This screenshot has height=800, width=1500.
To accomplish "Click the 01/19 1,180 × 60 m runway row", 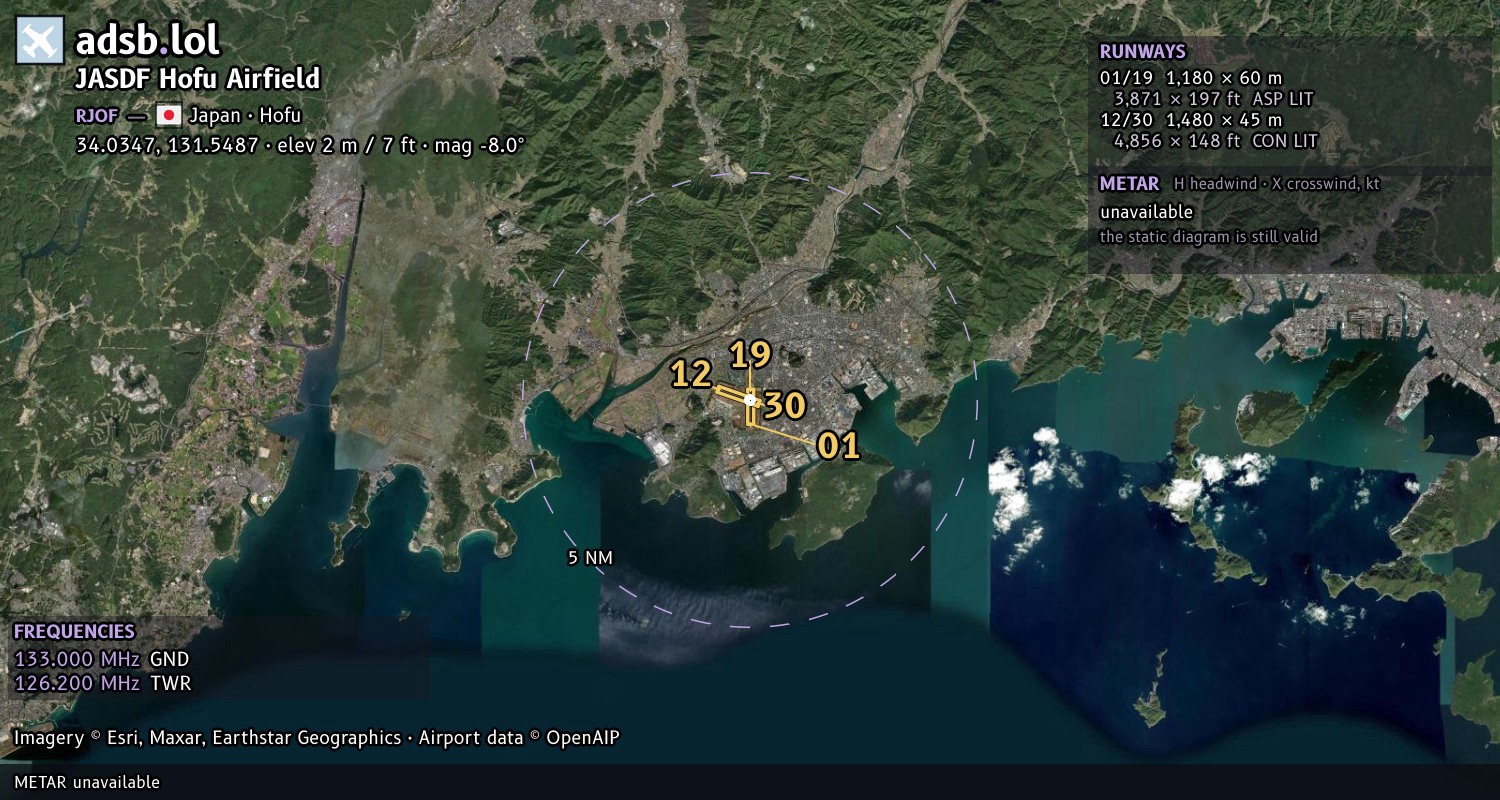I will (1190, 77).
